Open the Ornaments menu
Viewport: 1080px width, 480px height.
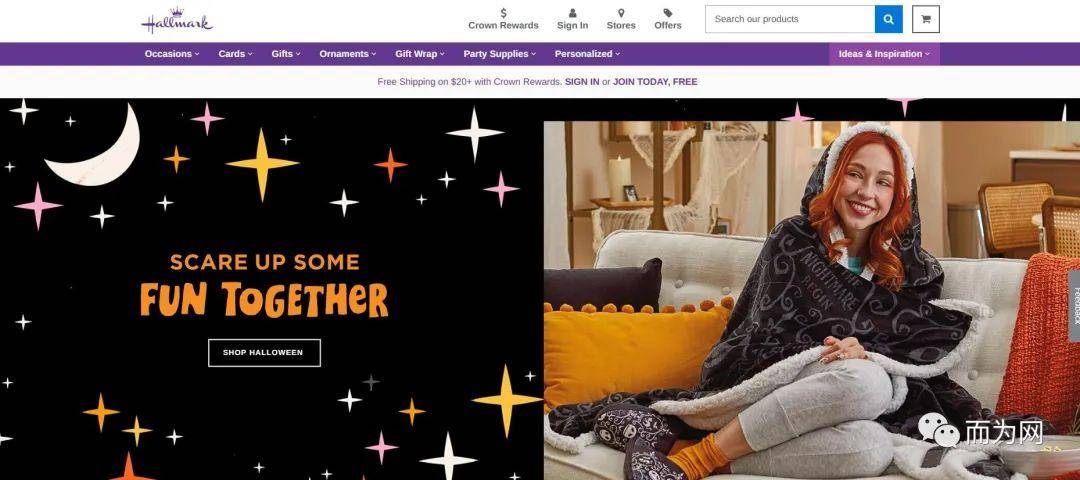click(348, 54)
